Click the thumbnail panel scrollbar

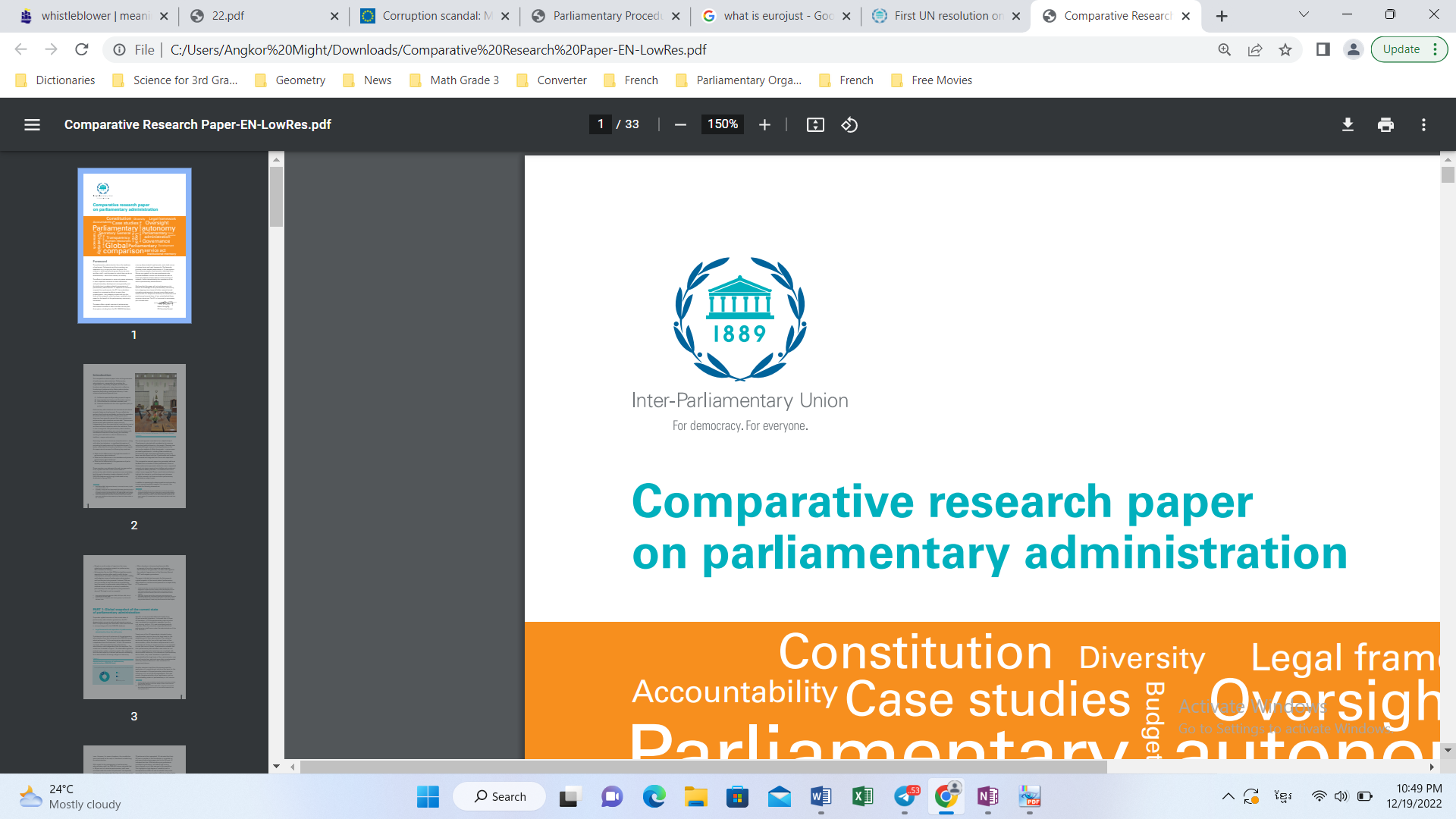[276, 197]
